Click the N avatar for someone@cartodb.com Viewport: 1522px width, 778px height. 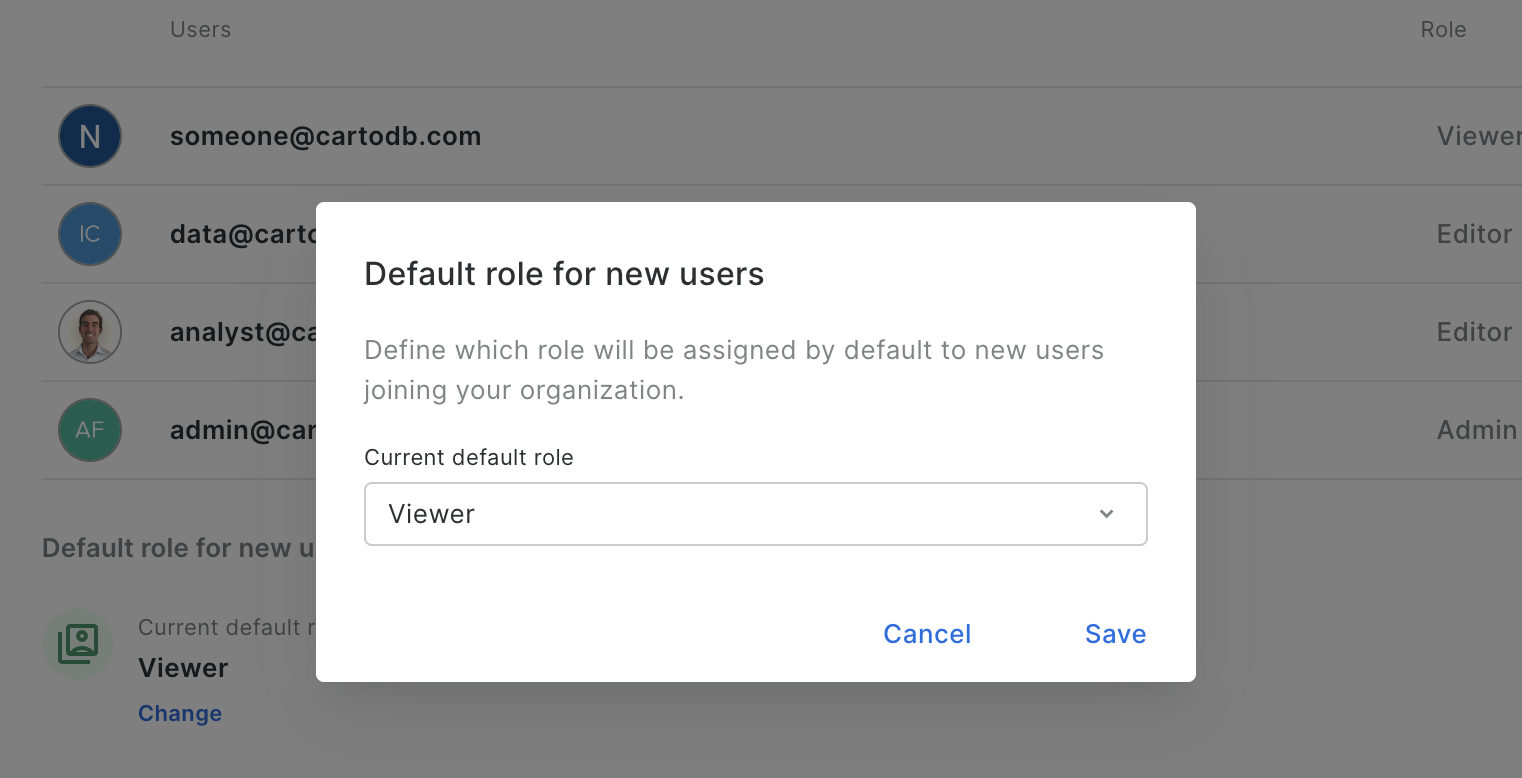click(x=90, y=136)
